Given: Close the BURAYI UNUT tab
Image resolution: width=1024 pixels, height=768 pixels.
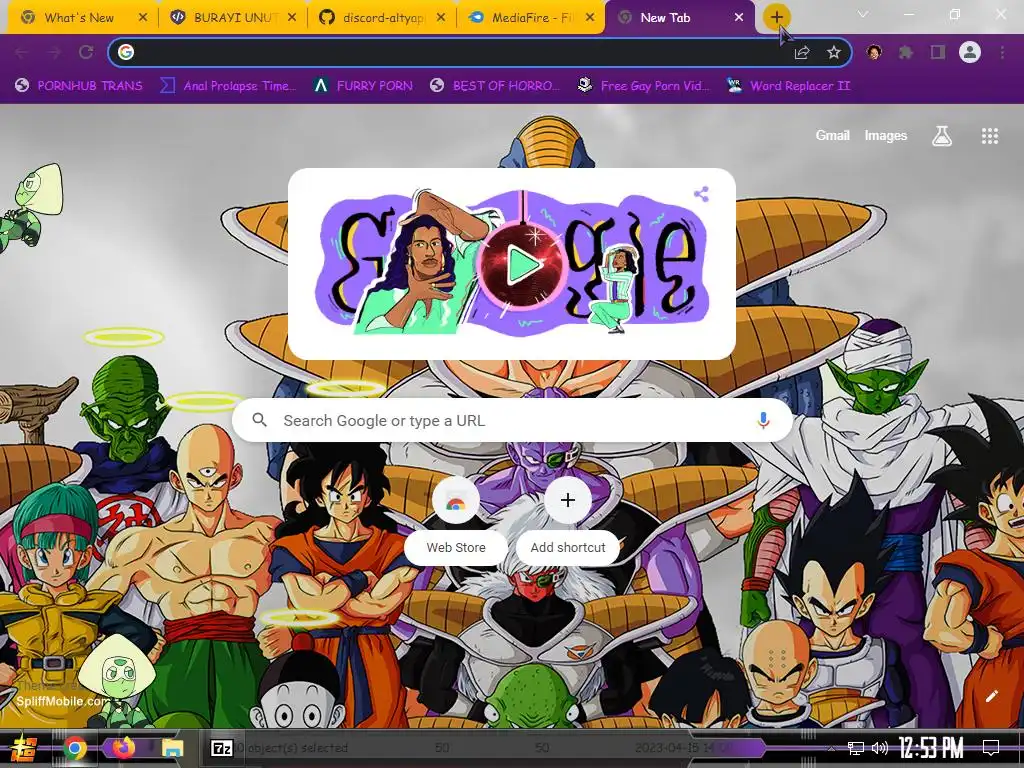Looking at the screenshot, I should (293, 18).
